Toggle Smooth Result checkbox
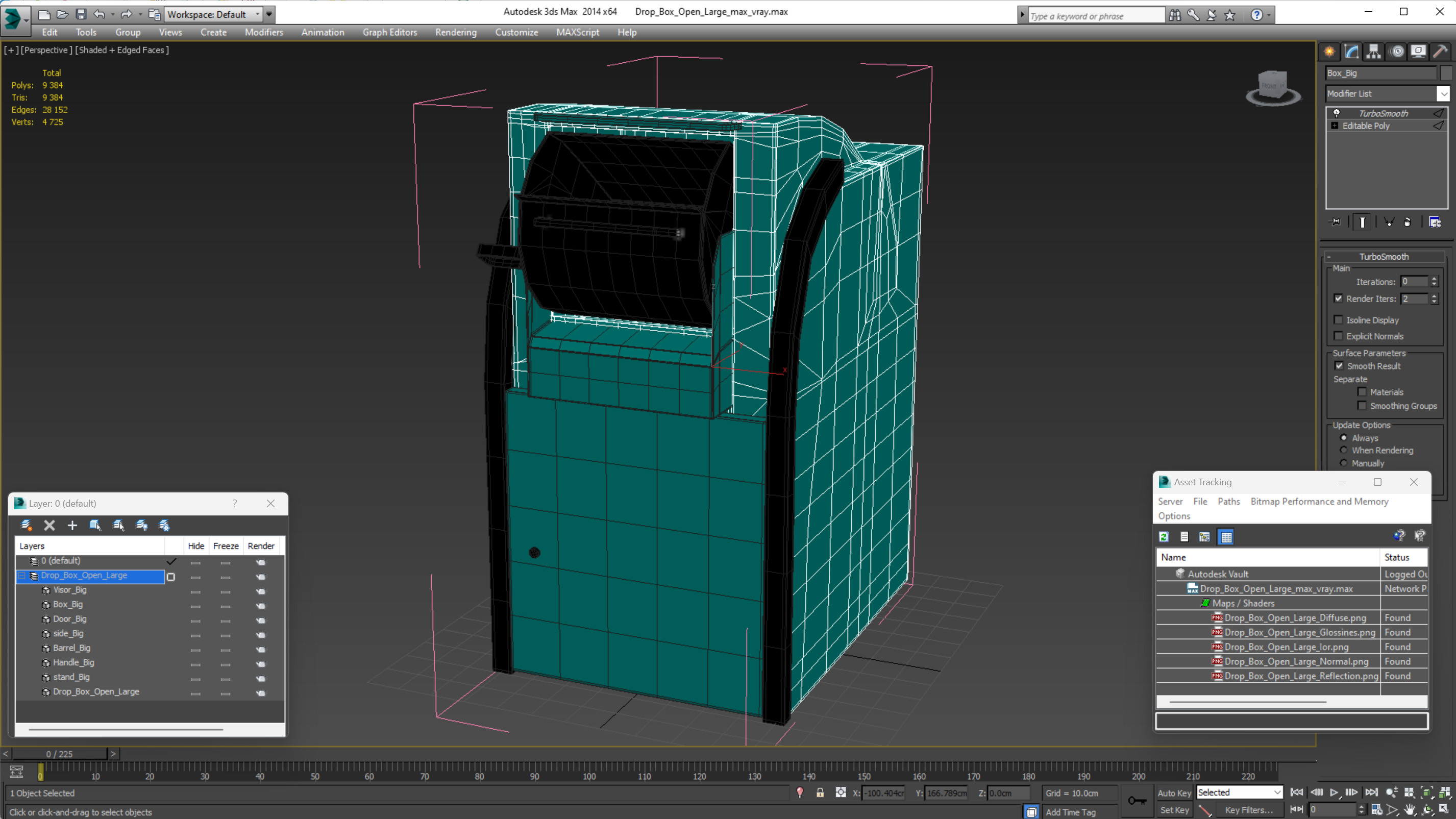Image resolution: width=1456 pixels, height=819 pixels. pos(1339,366)
